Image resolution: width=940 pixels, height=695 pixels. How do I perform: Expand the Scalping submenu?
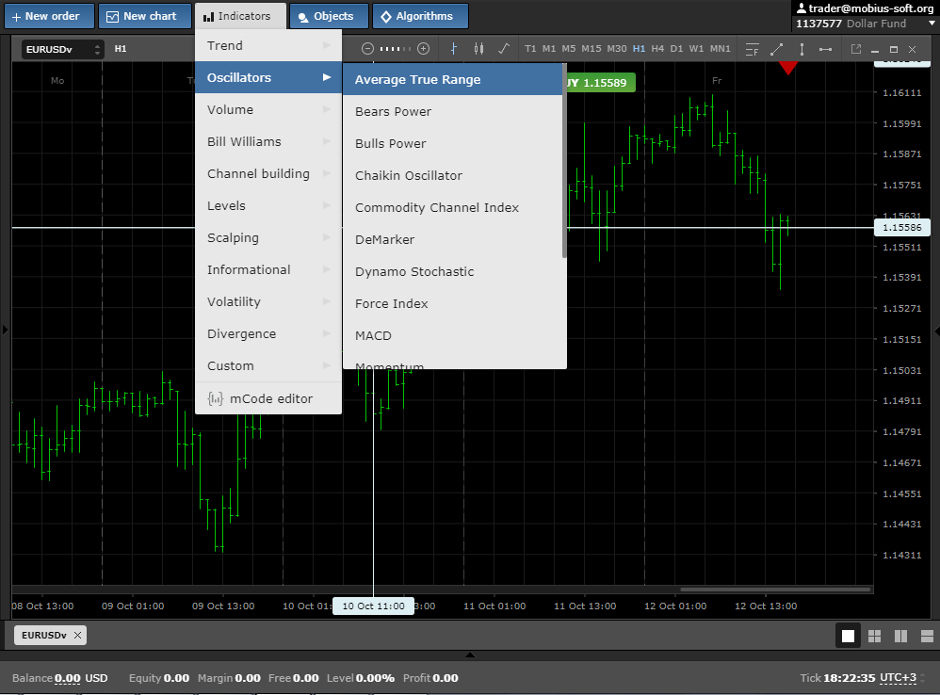[x=268, y=237]
